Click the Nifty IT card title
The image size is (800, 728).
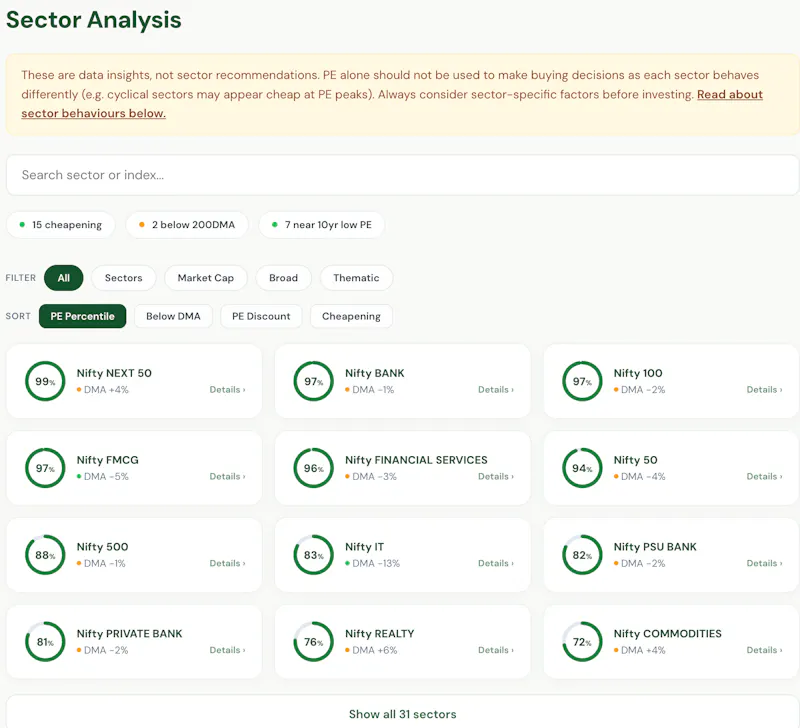pos(364,546)
